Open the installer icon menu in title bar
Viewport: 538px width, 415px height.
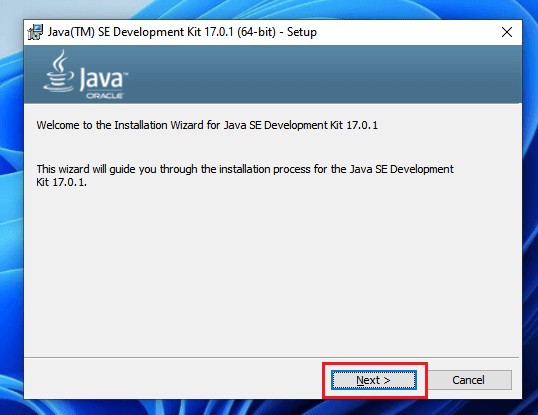35,32
